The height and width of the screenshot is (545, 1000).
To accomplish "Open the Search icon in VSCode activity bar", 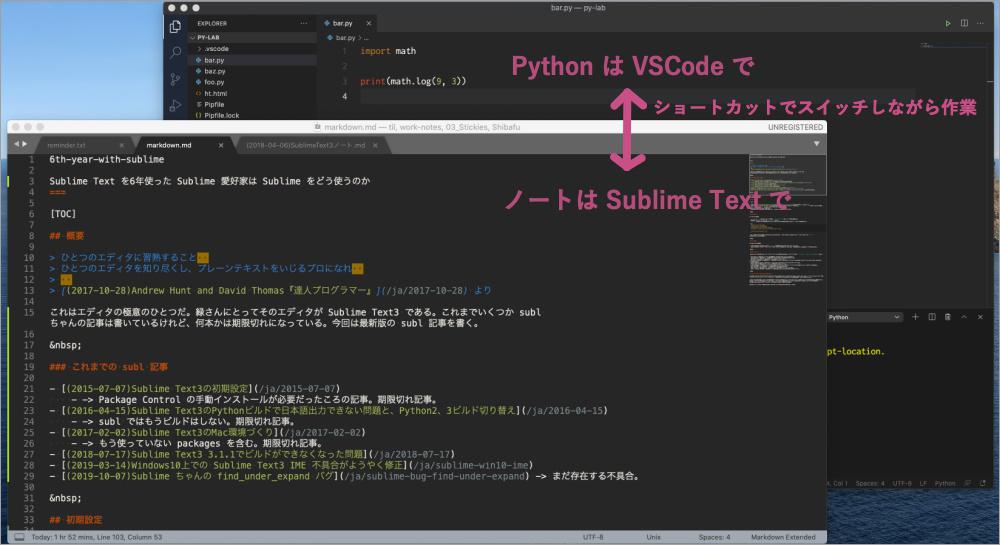I will [x=175, y=52].
